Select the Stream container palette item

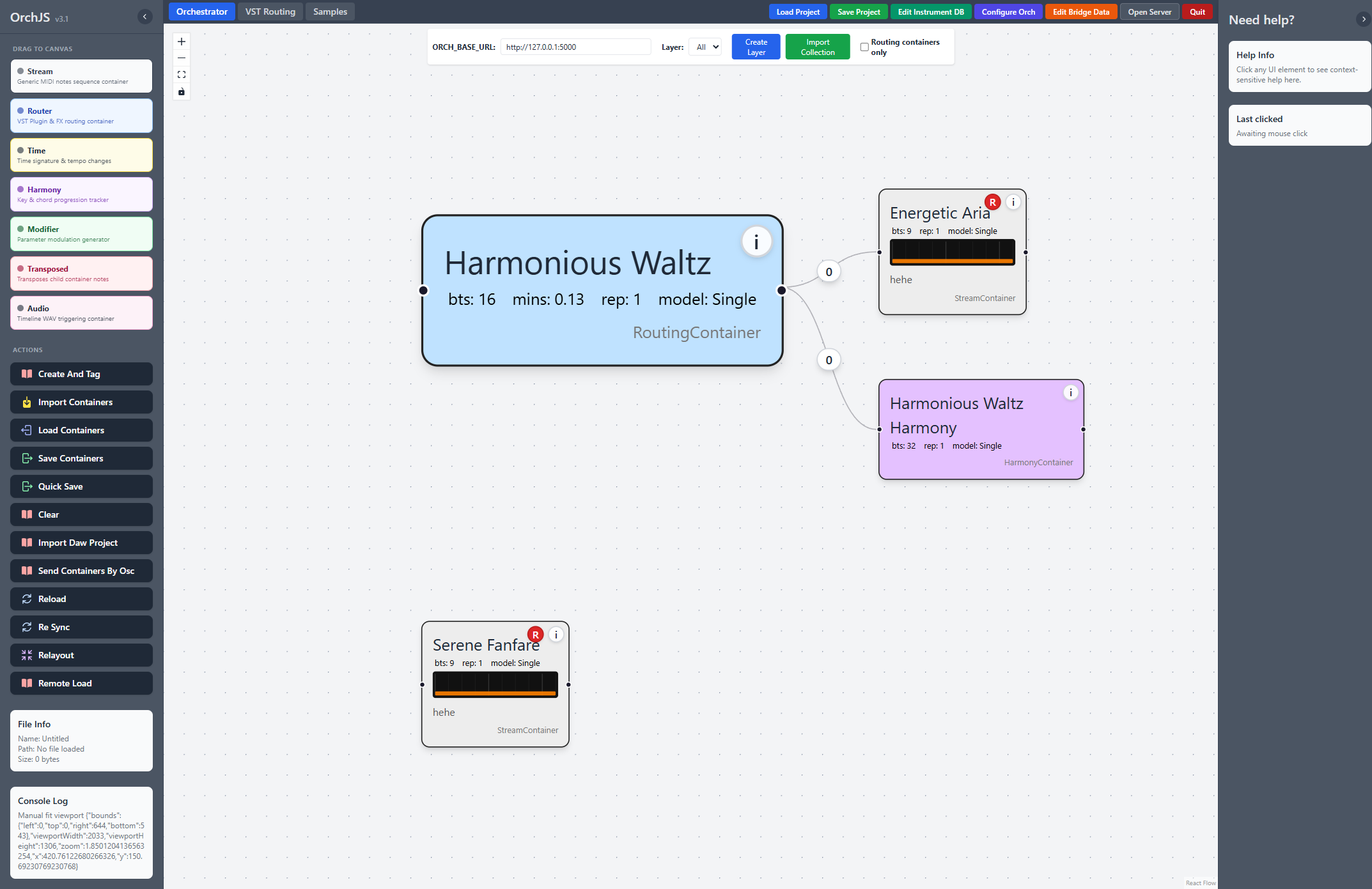81,76
